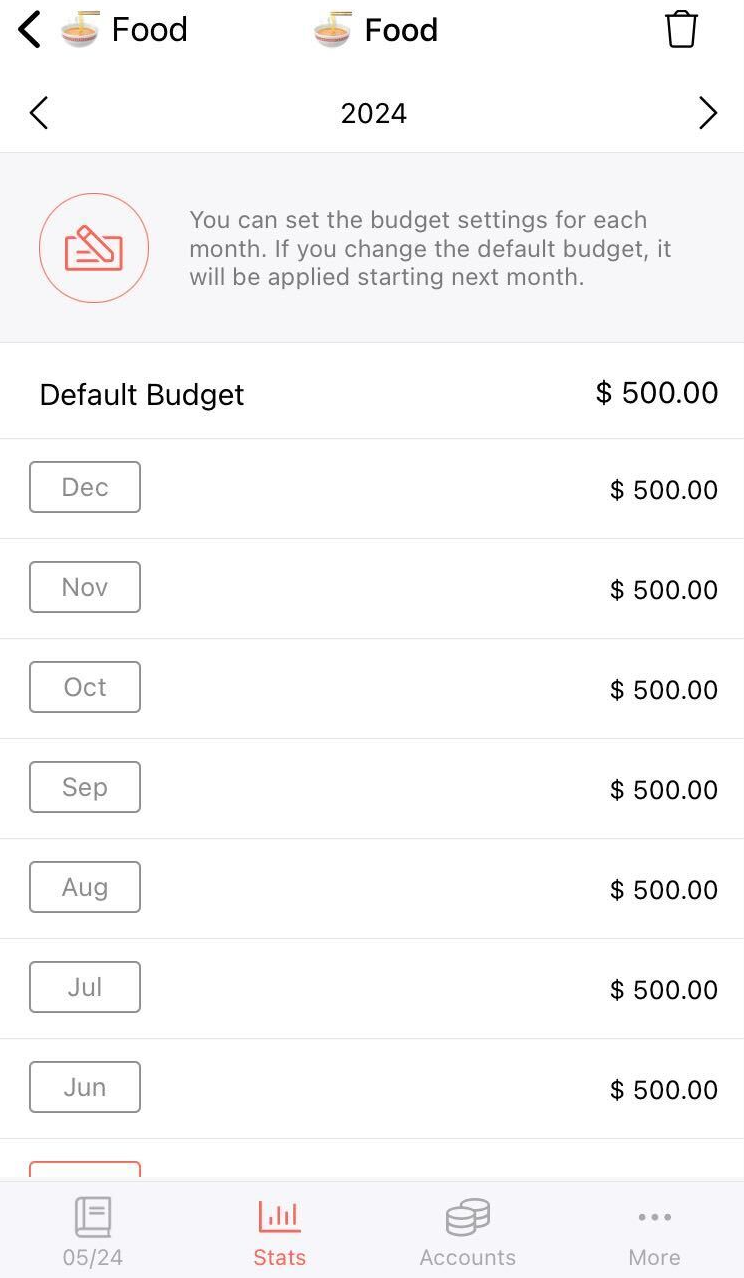
Task: Edit the Default Budget amount
Action: [656, 393]
